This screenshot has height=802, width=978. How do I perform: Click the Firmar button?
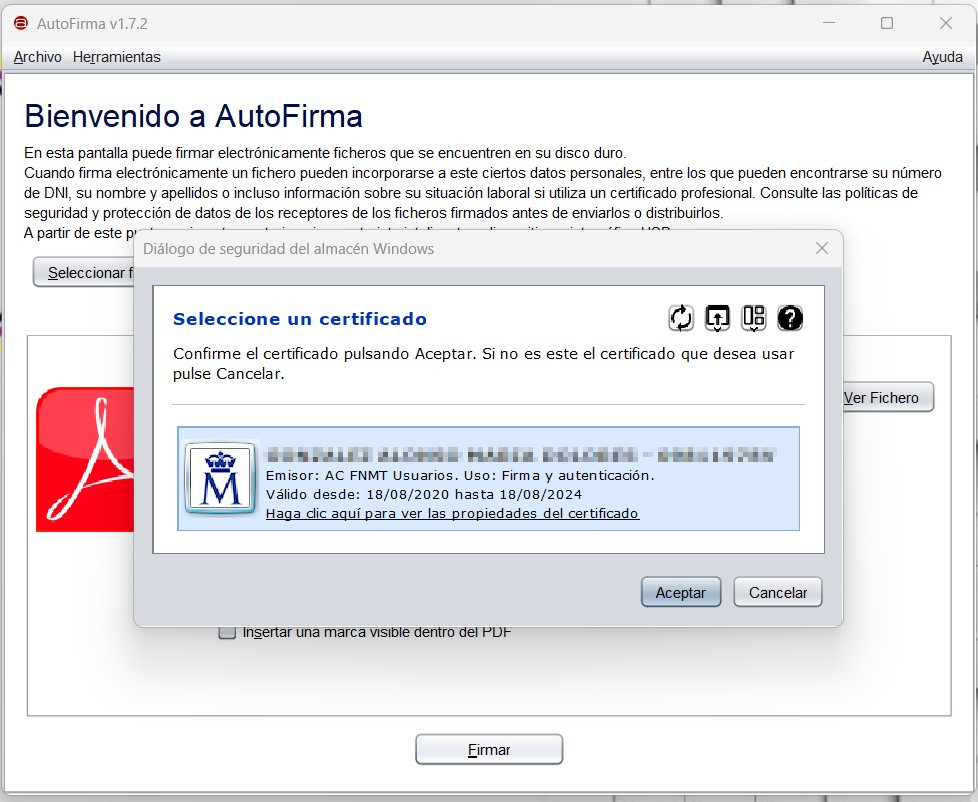(489, 749)
